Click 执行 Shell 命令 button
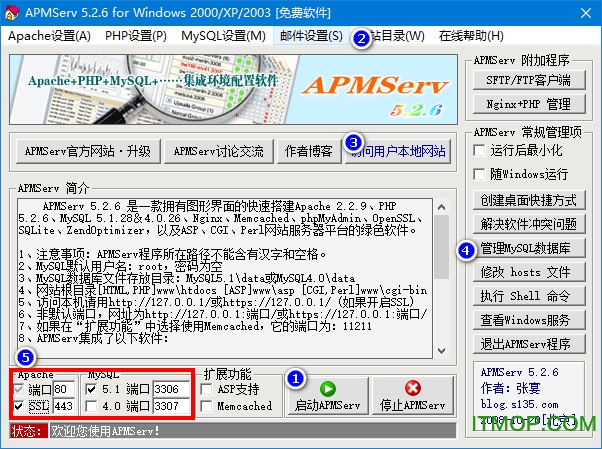The image size is (602, 449). click(529, 296)
